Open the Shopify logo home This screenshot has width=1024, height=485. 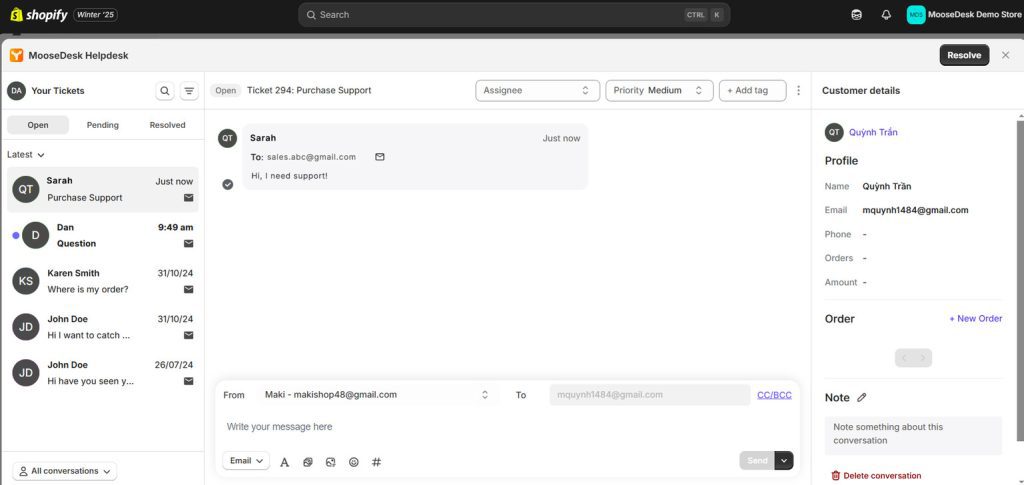click(x=39, y=14)
